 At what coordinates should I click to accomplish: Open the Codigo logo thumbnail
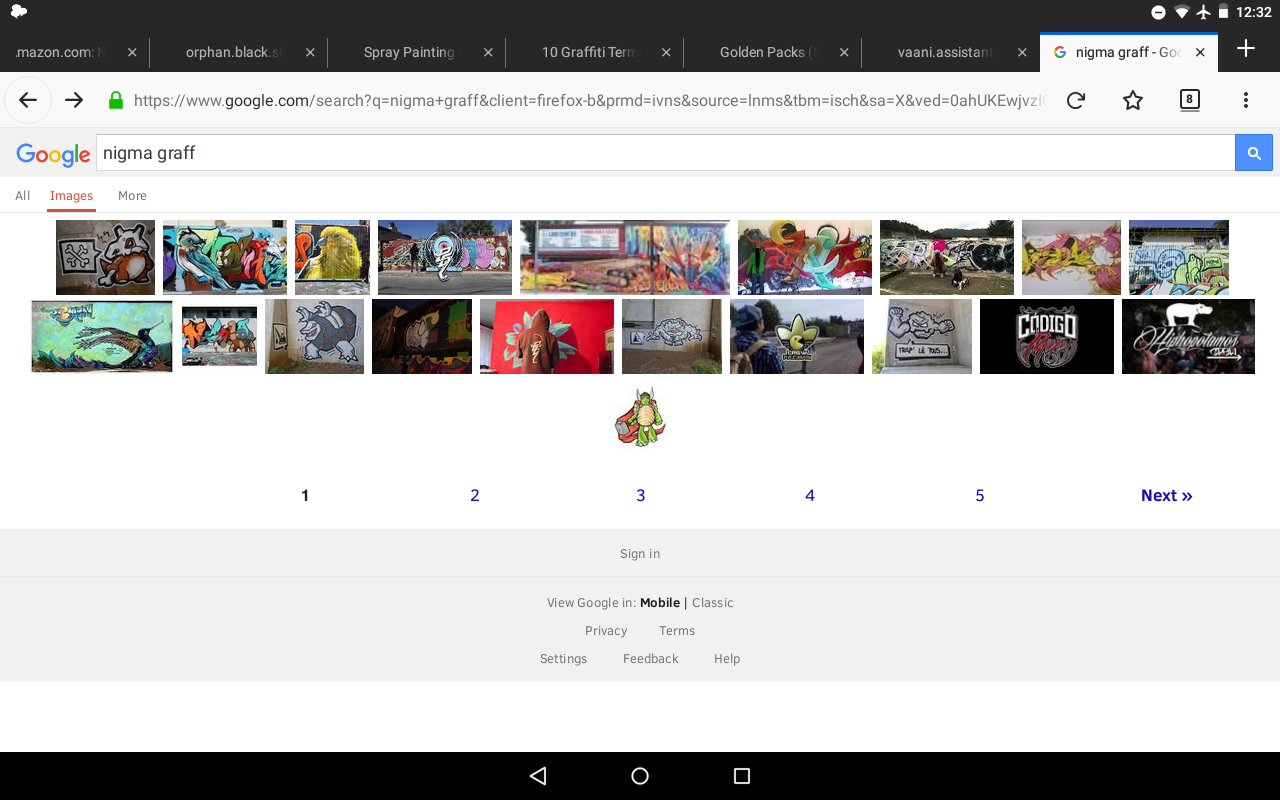(x=1047, y=336)
